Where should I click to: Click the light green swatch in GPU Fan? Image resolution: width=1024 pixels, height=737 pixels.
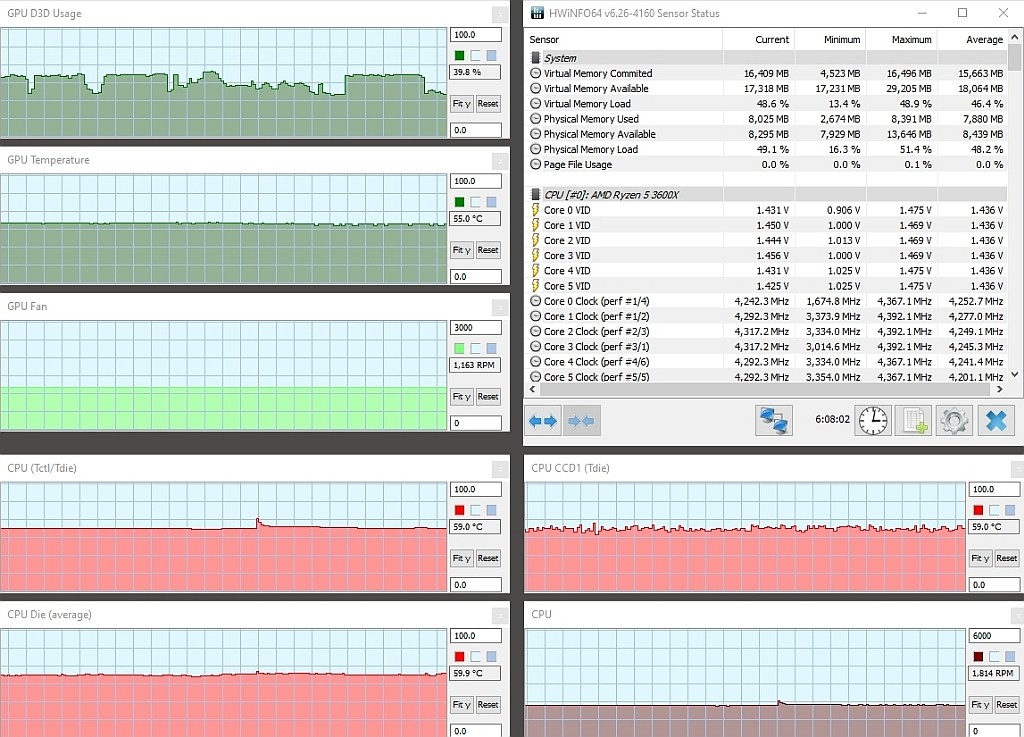(459, 349)
